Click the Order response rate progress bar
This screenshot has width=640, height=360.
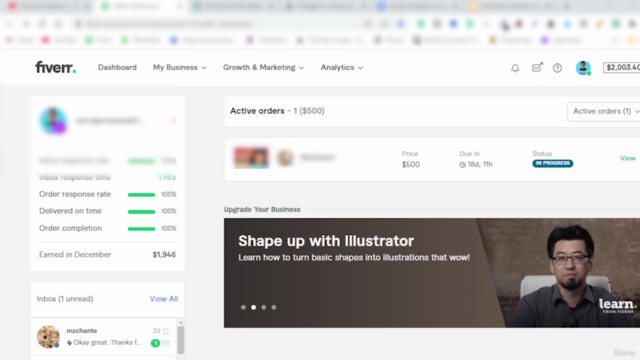coord(141,195)
